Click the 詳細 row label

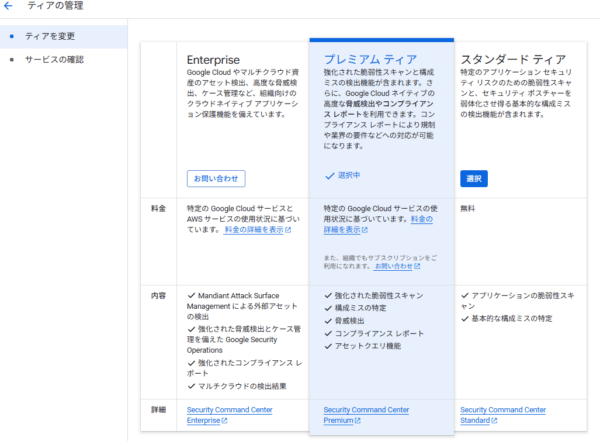pos(158,410)
